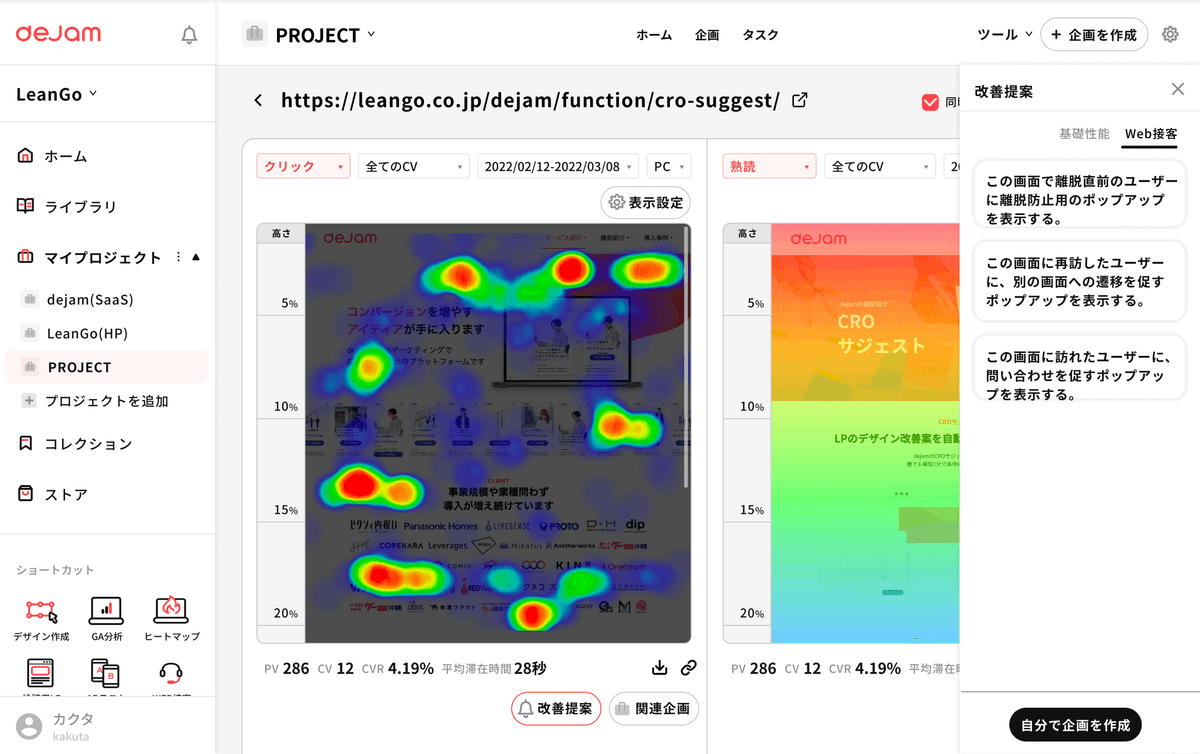Open the page URL in new window icon
The width and height of the screenshot is (1200, 754).
[x=799, y=100]
